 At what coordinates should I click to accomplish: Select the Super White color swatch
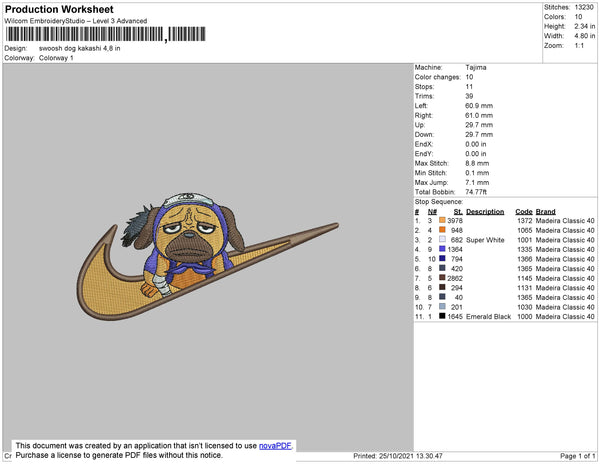442,239
